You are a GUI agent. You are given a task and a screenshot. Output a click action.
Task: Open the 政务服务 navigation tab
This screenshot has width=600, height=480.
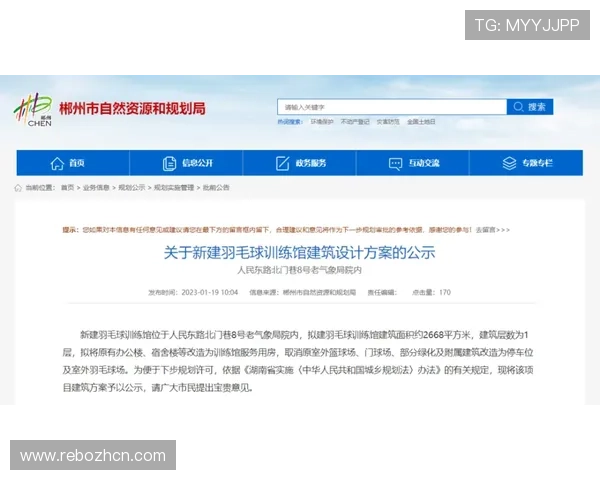click(x=299, y=163)
